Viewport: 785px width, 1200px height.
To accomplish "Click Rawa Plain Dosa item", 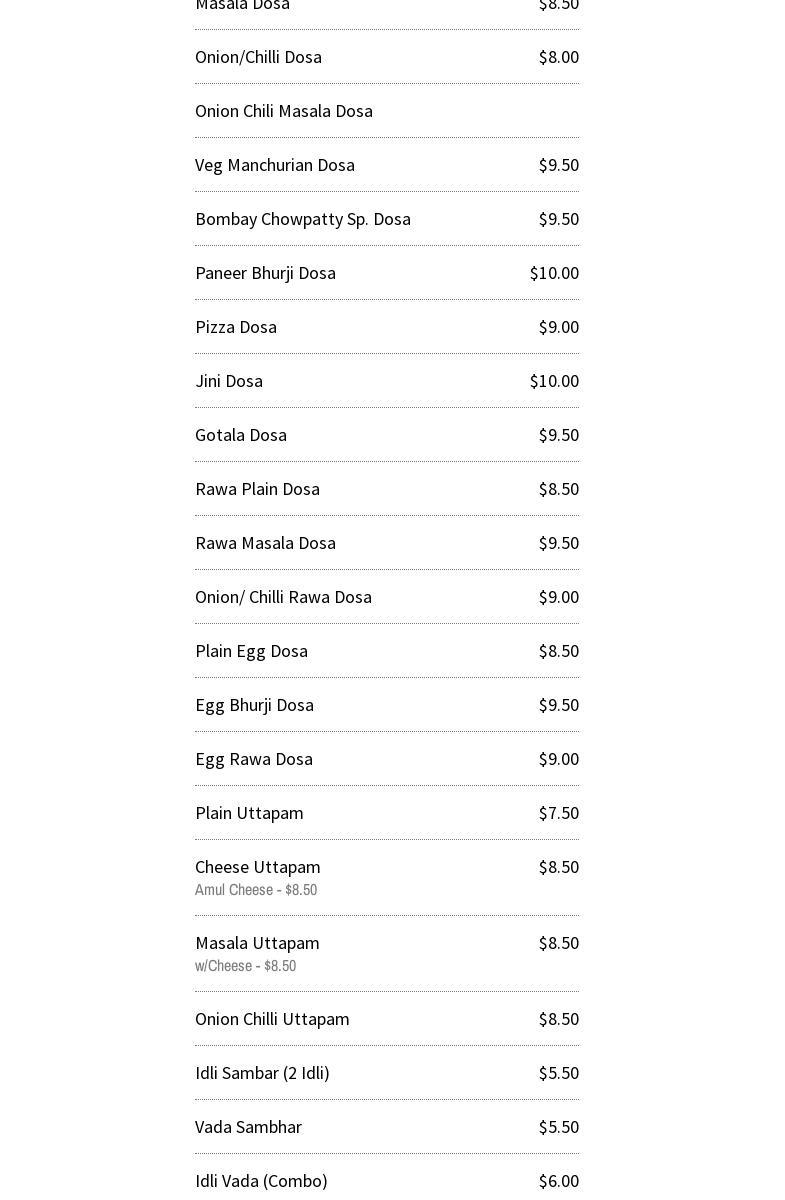I will tap(257, 489).
